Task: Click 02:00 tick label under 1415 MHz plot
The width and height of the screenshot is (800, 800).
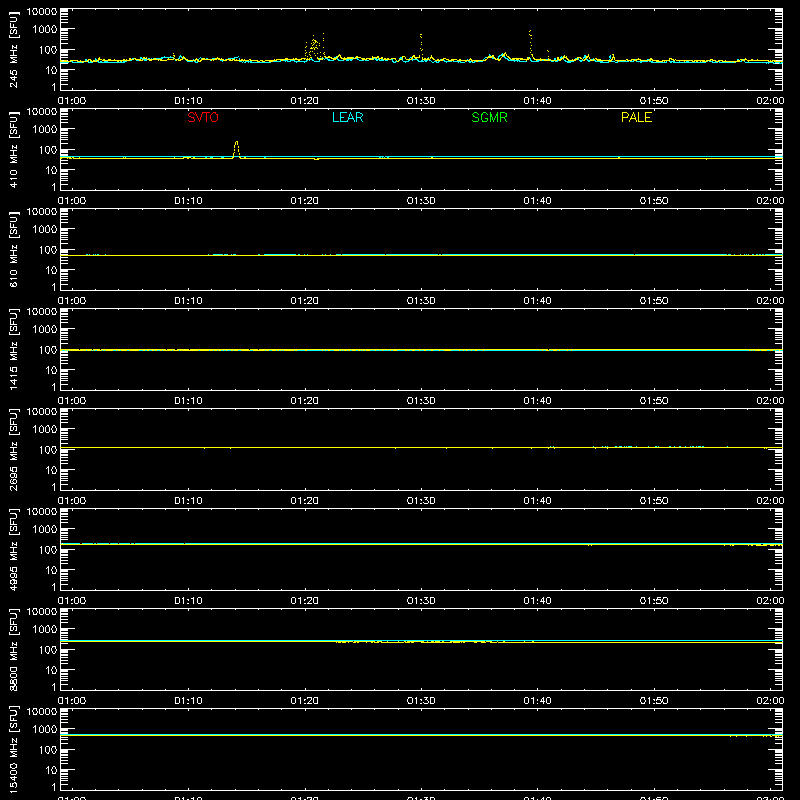Action: pos(770,401)
